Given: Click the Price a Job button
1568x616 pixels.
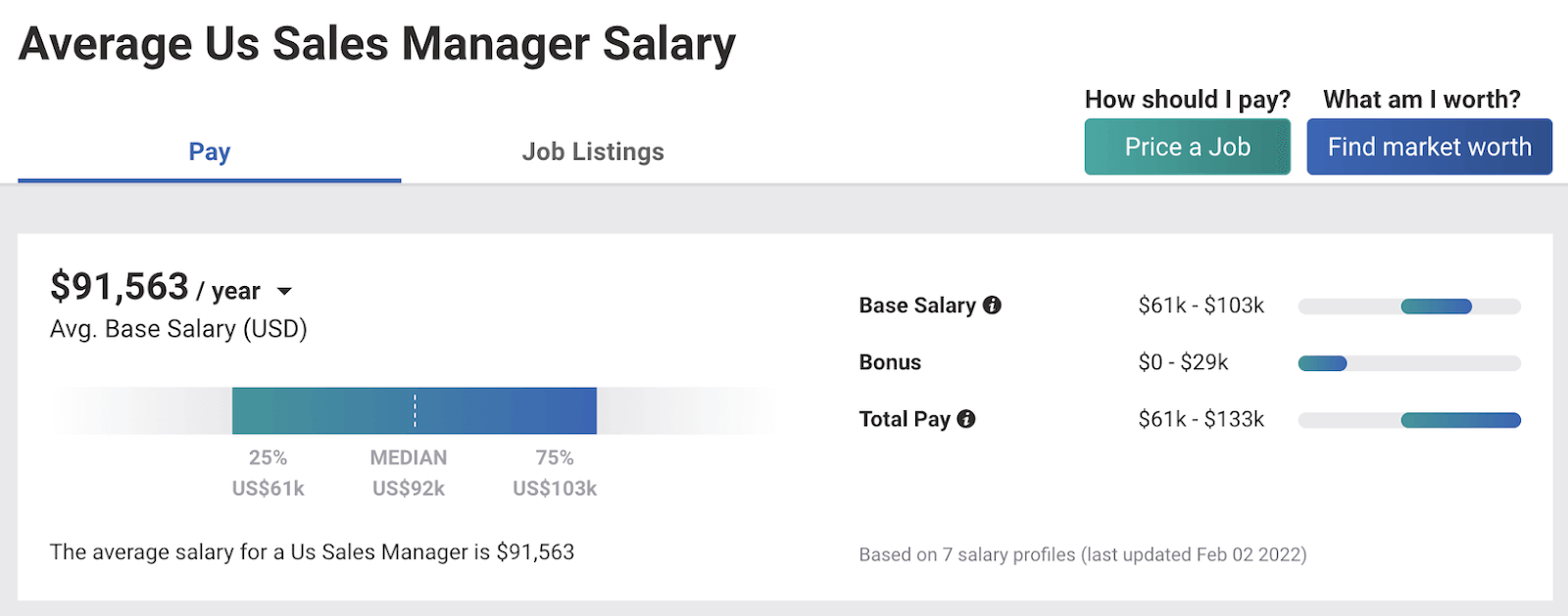Looking at the screenshot, I should click(x=1187, y=146).
